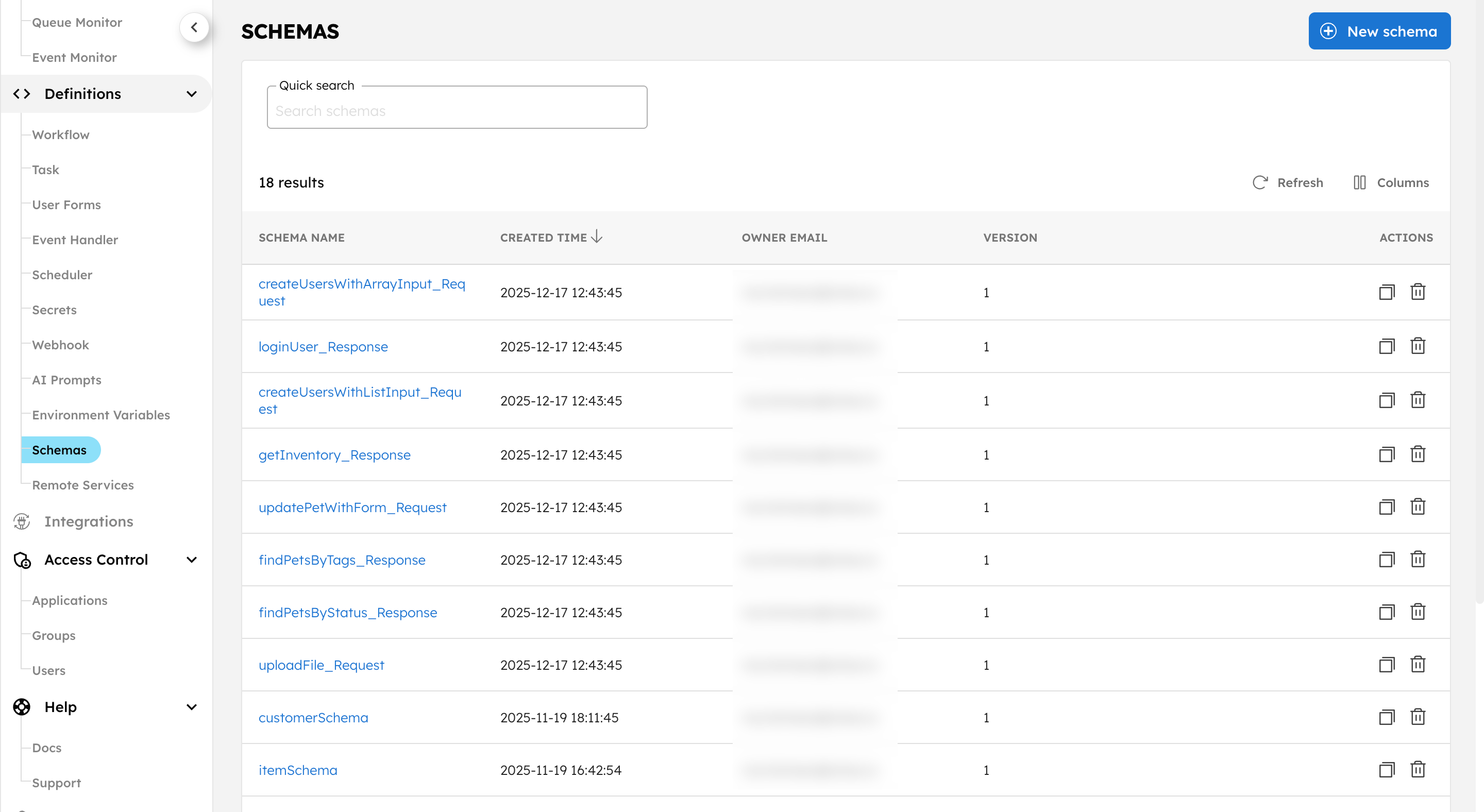This screenshot has width=1484, height=812.
Task: Open the findPetsByTags_Response schema
Action: pos(342,559)
